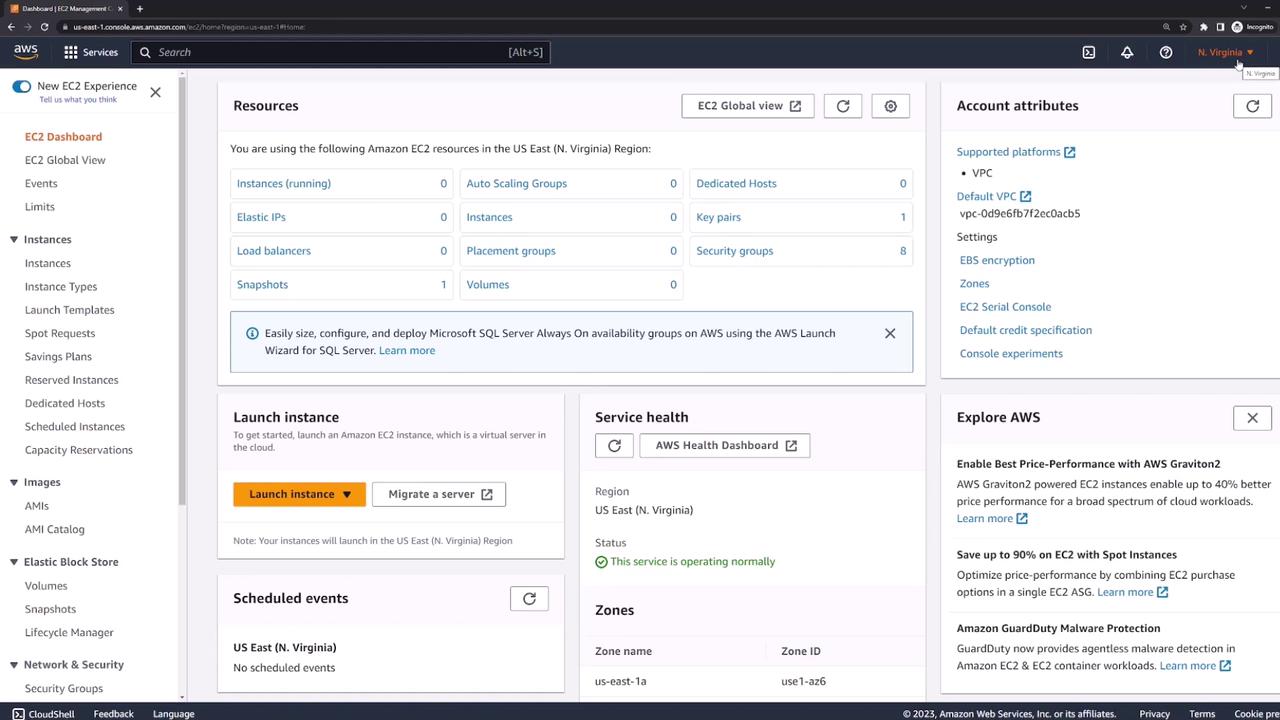Click Migrate a server button
Screen dimensions: 1280x720
[439, 494]
